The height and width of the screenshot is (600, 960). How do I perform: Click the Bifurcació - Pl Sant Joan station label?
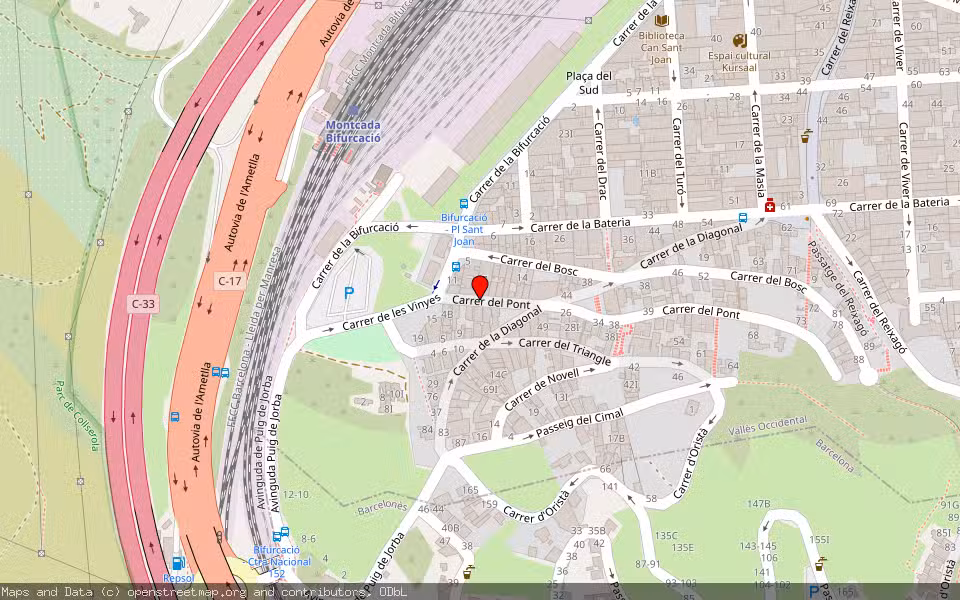464,230
